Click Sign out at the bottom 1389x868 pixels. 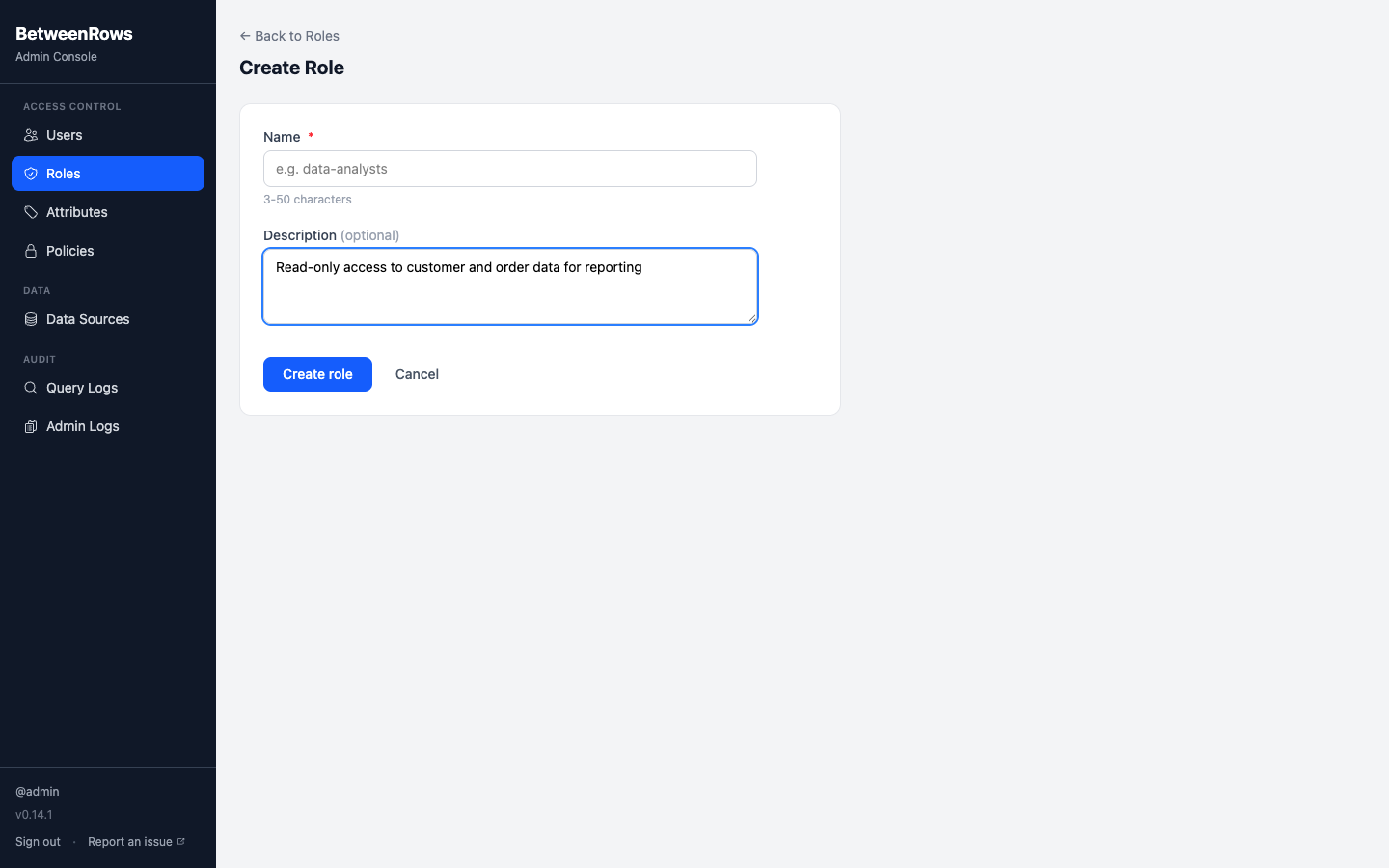coord(38,841)
